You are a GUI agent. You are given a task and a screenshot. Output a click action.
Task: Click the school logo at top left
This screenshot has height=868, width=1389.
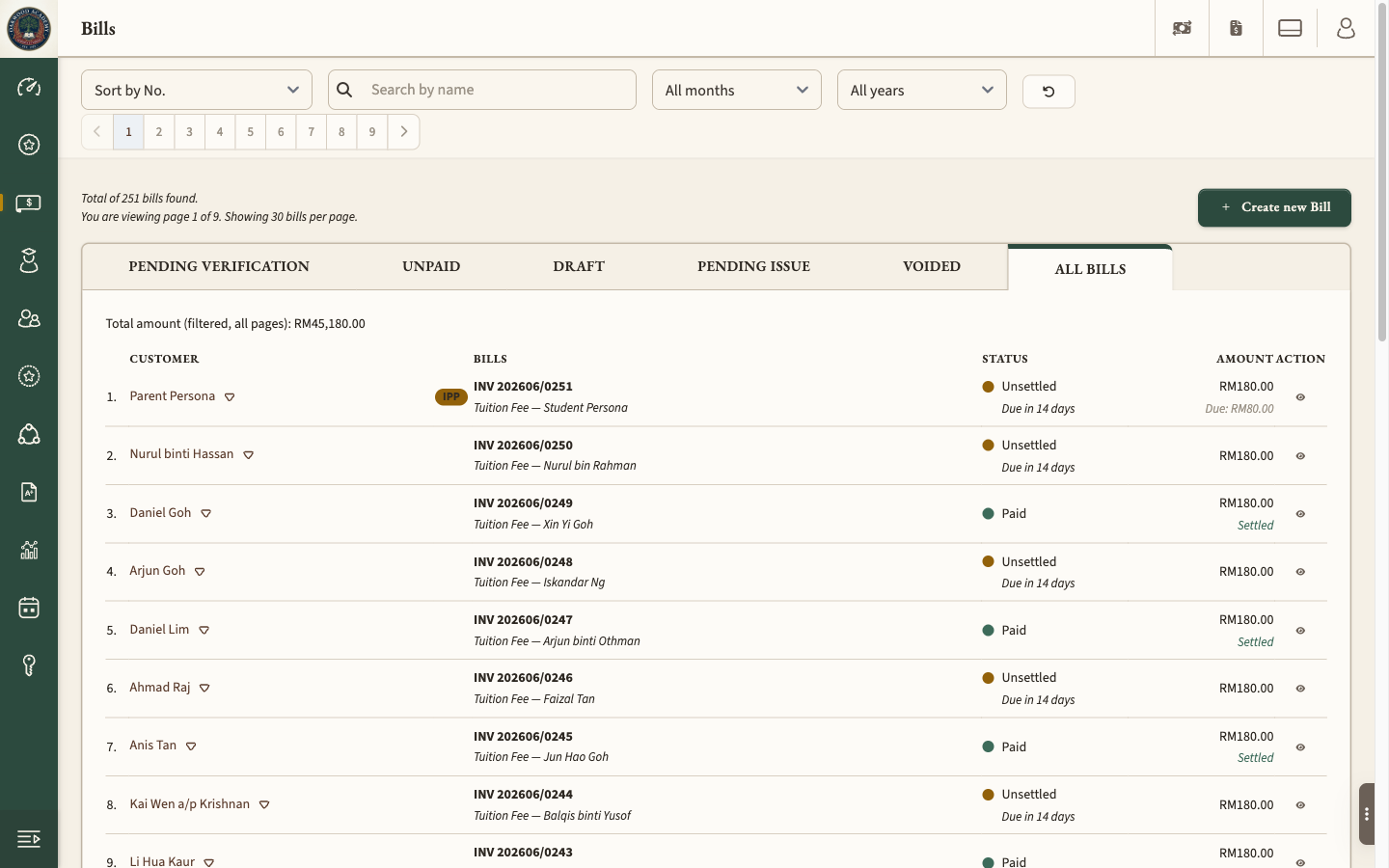pyautogui.click(x=29, y=28)
